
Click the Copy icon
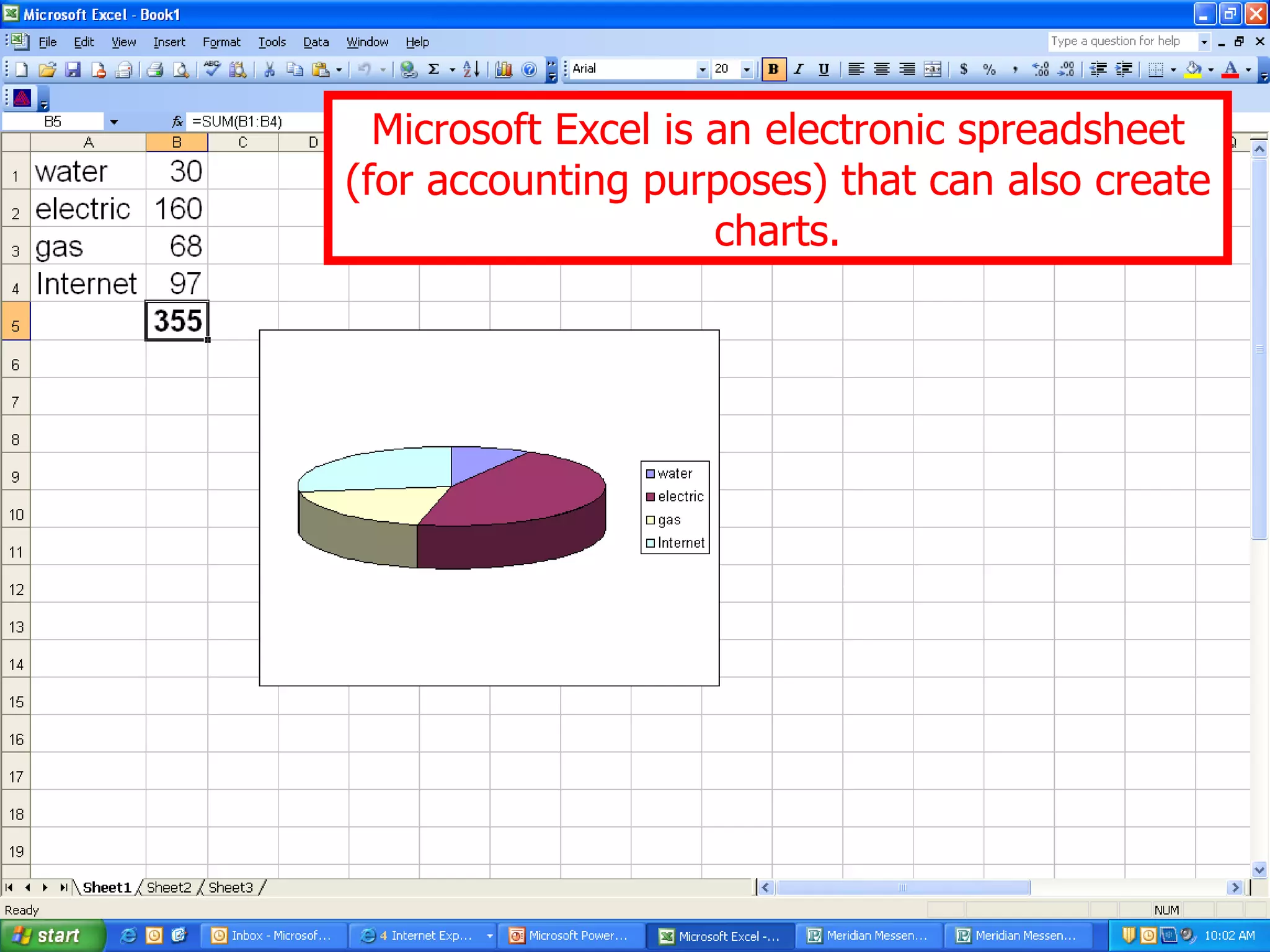[x=295, y=69]
